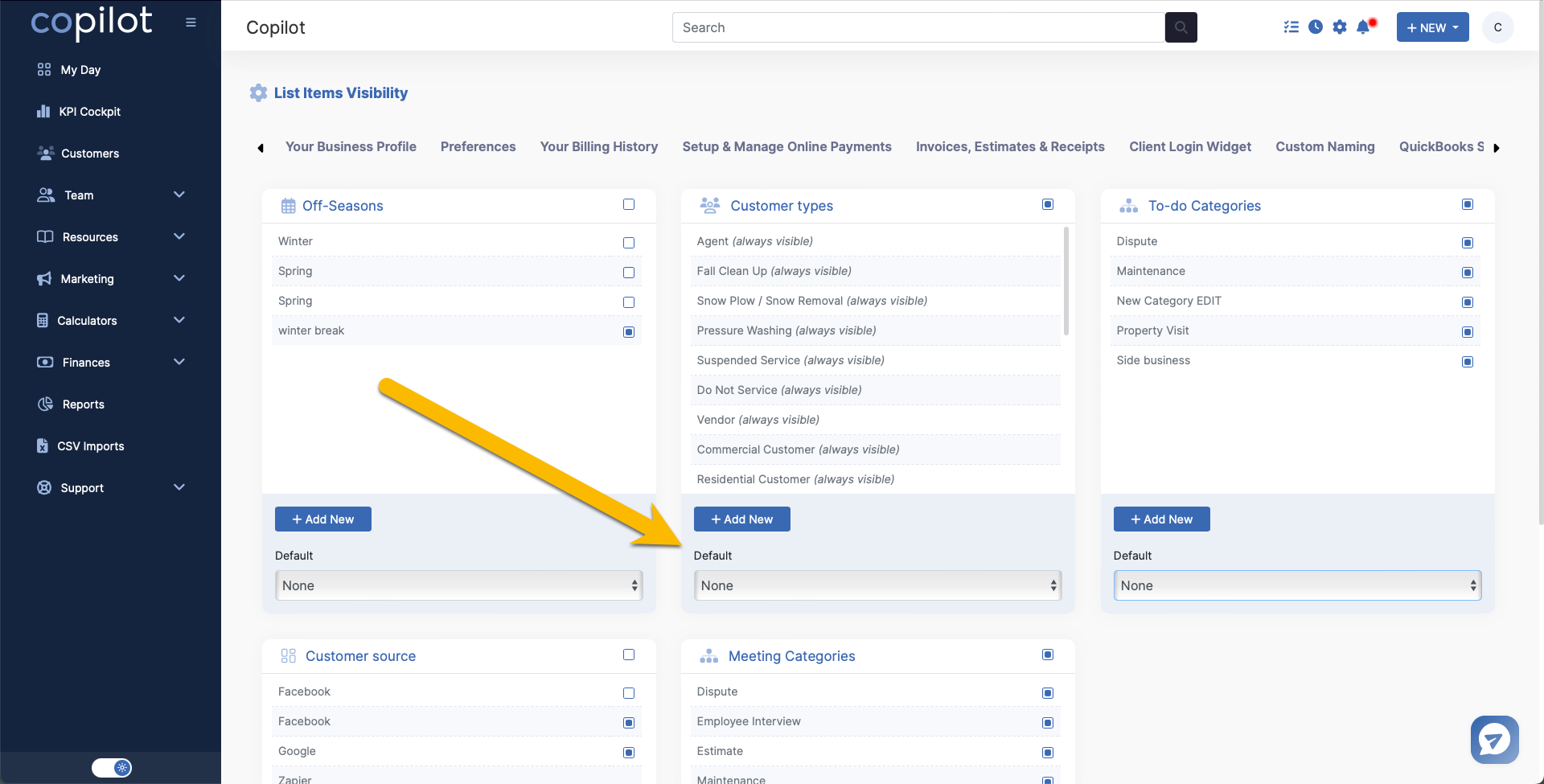Open the task checklist icon
The width and height of the screenshot is (1544, 784).
click(1291, 27)
